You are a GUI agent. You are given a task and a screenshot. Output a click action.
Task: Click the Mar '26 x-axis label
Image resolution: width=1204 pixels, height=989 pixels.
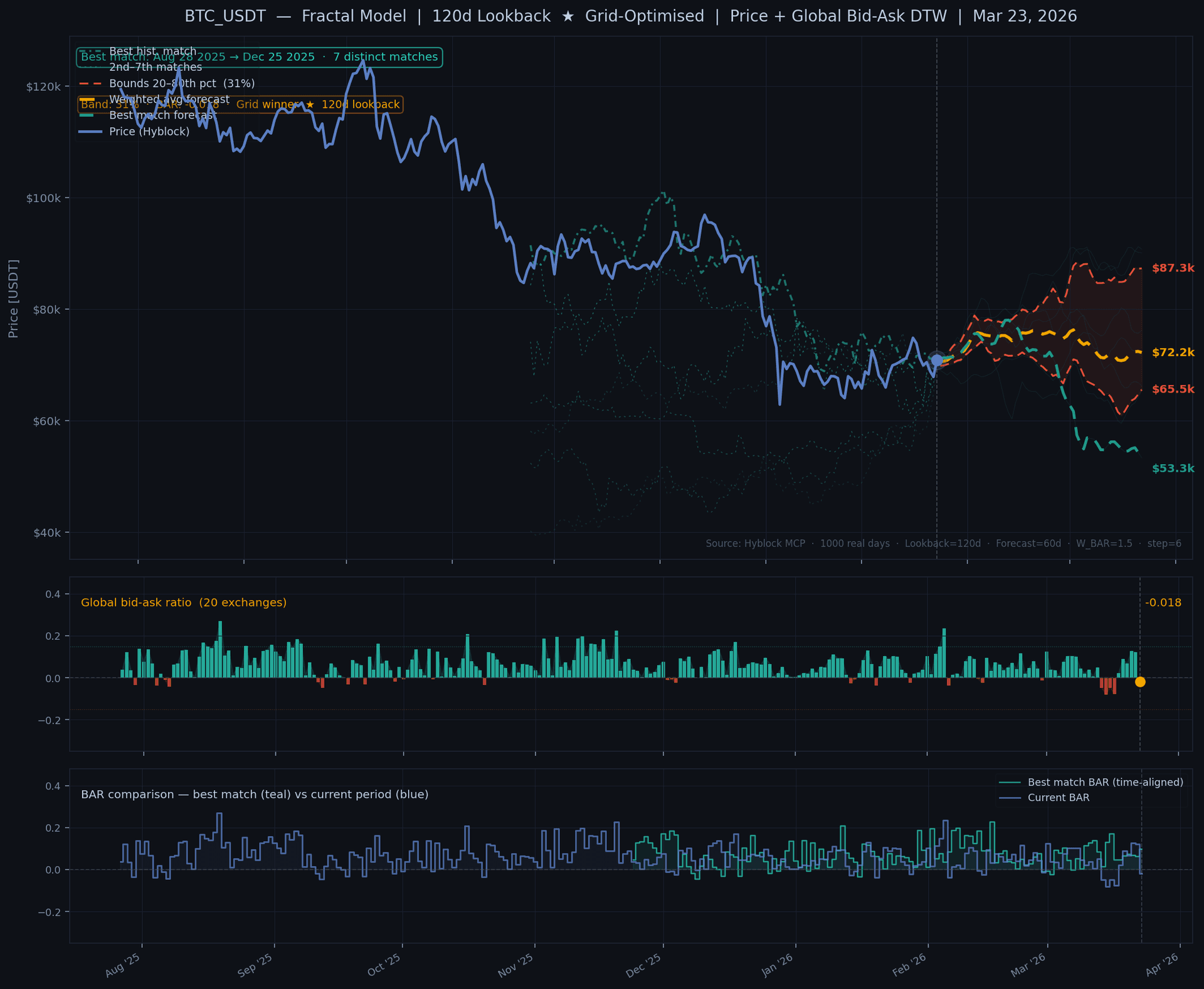point(1028,966)
